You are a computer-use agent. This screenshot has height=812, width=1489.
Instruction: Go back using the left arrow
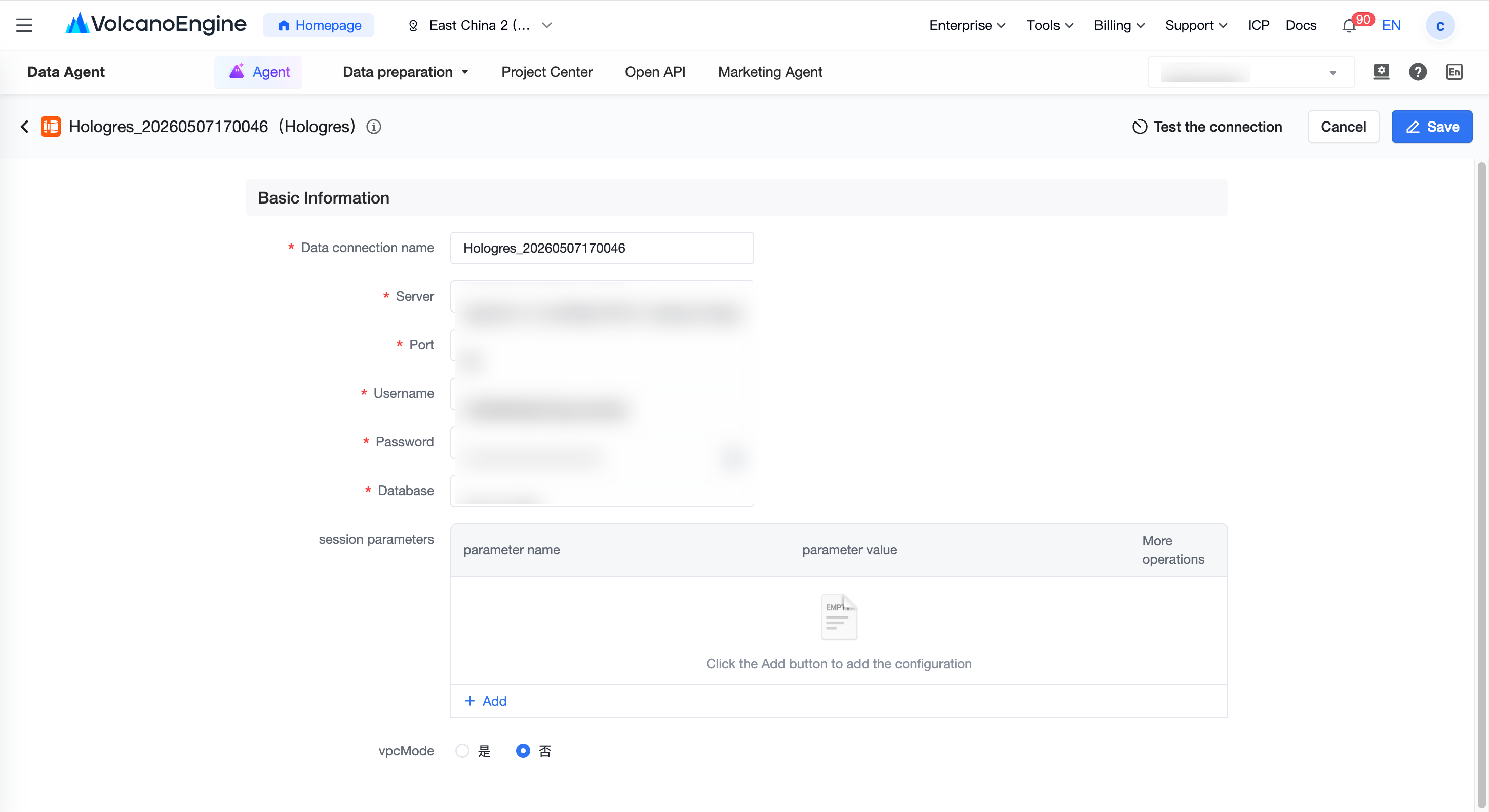tap(24, 127)
